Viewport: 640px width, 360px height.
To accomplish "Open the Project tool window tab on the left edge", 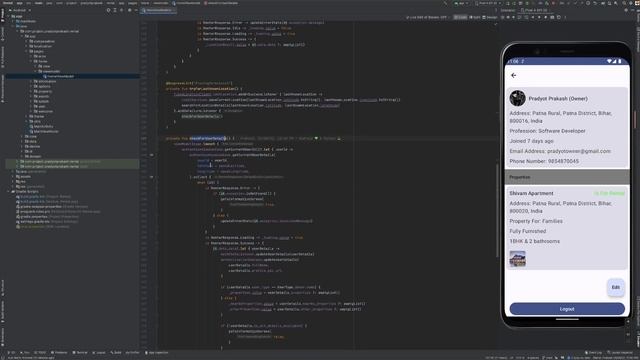I will click(x=2, y=15).
